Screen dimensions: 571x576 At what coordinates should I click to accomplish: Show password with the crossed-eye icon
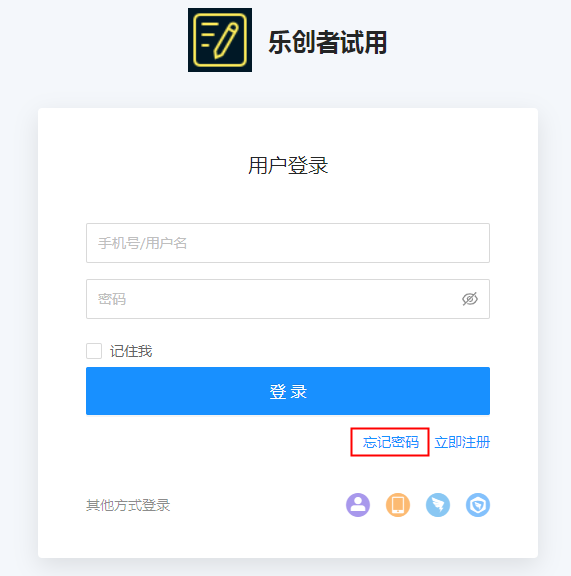click(470, 299)
